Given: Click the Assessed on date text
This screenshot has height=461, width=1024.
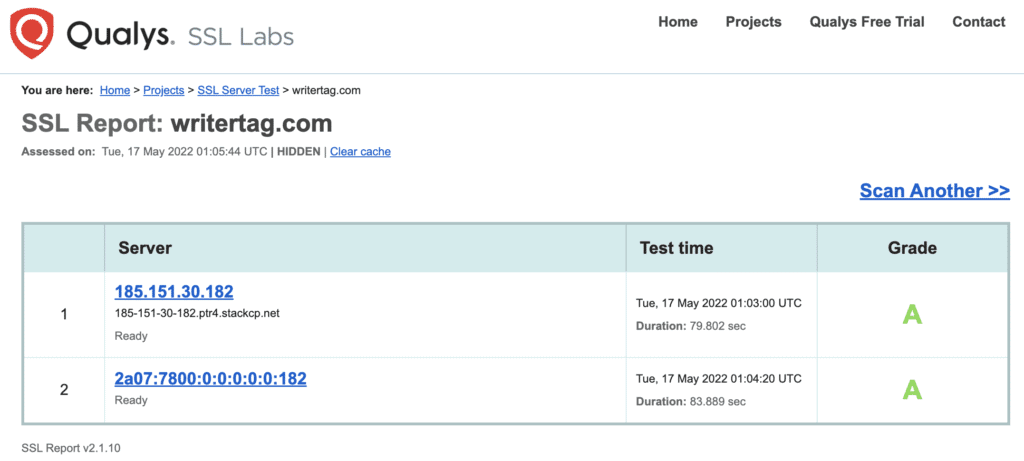Looking at the screenshot, I should coord(144,151).
